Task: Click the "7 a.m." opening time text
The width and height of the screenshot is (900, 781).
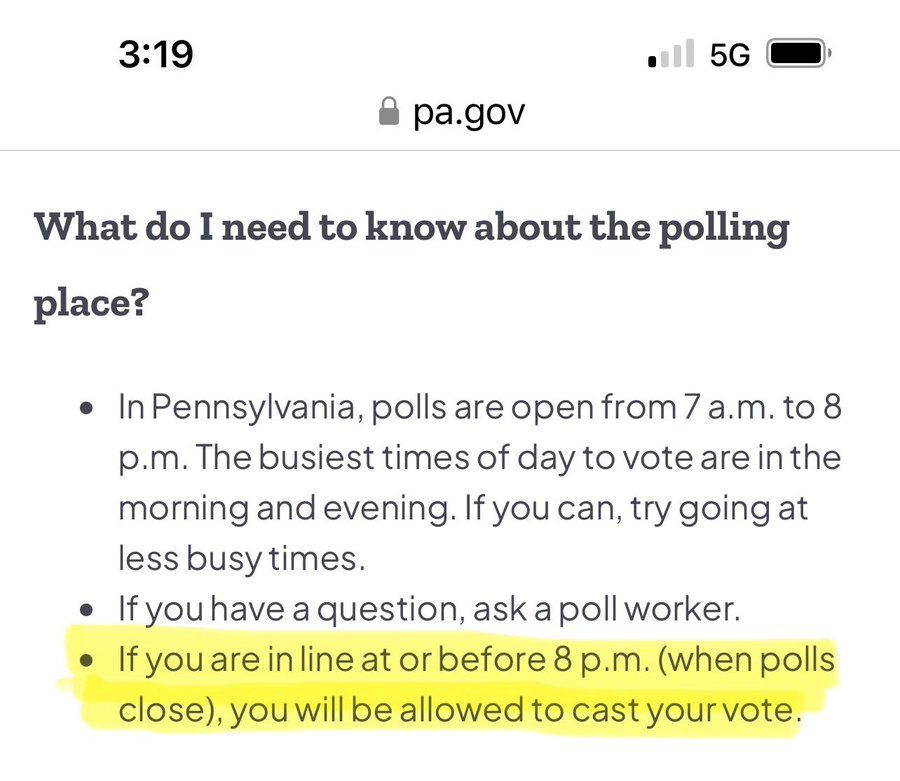Action: (x=715, y=407)
